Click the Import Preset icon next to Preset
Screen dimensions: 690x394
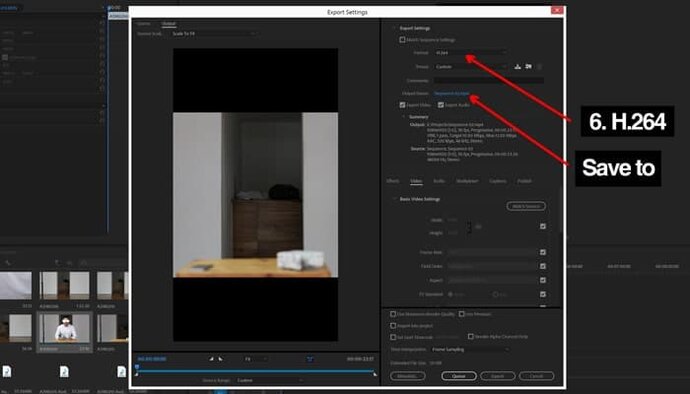coord(529,66)
